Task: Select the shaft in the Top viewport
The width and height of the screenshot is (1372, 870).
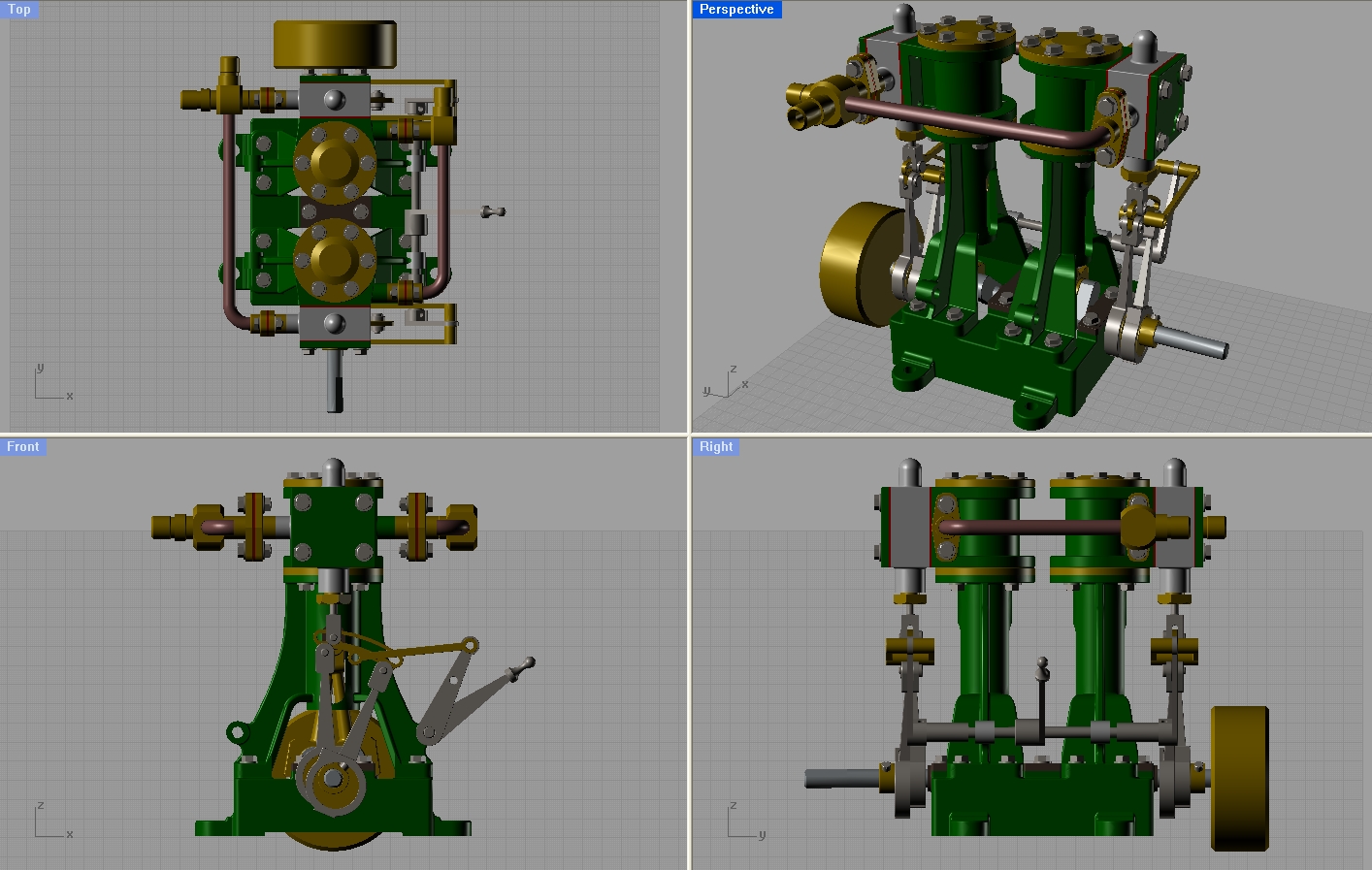Action: coord(335,380)
